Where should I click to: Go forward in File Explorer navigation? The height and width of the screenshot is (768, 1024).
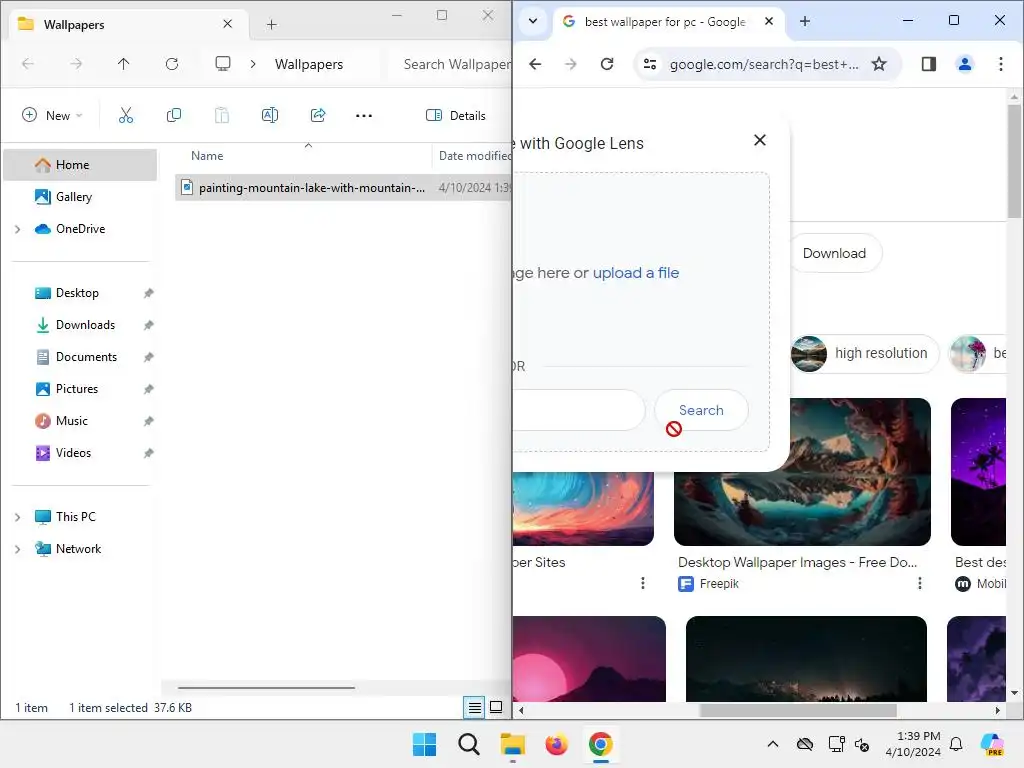[76, 63]
